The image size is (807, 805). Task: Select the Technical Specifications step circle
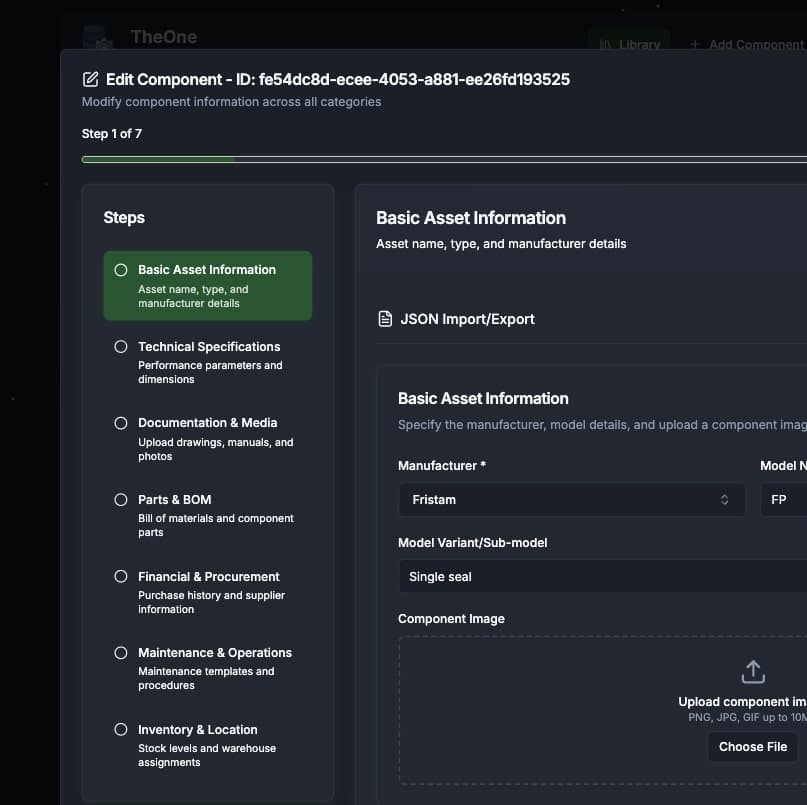coord(120,346)
